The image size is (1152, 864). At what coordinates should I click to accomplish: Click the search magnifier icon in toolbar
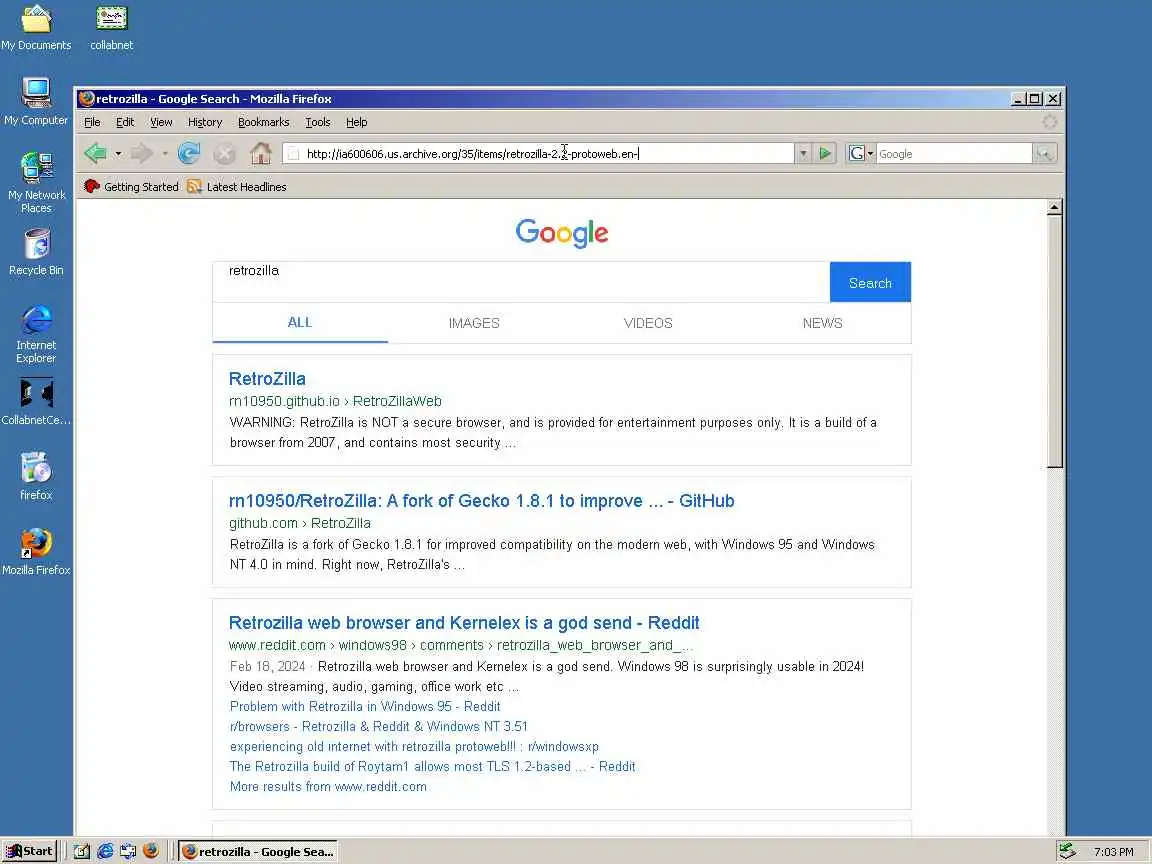(x=1044, y=154)
